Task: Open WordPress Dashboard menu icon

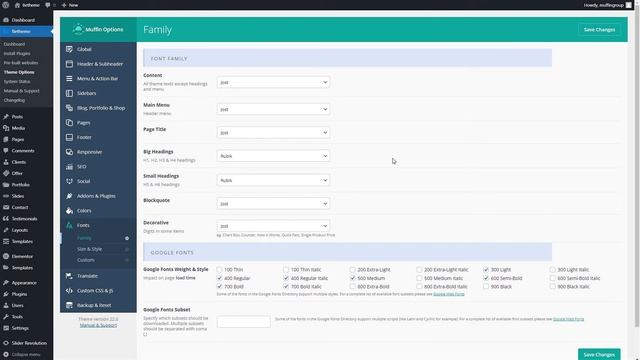Action: point(6,20)
